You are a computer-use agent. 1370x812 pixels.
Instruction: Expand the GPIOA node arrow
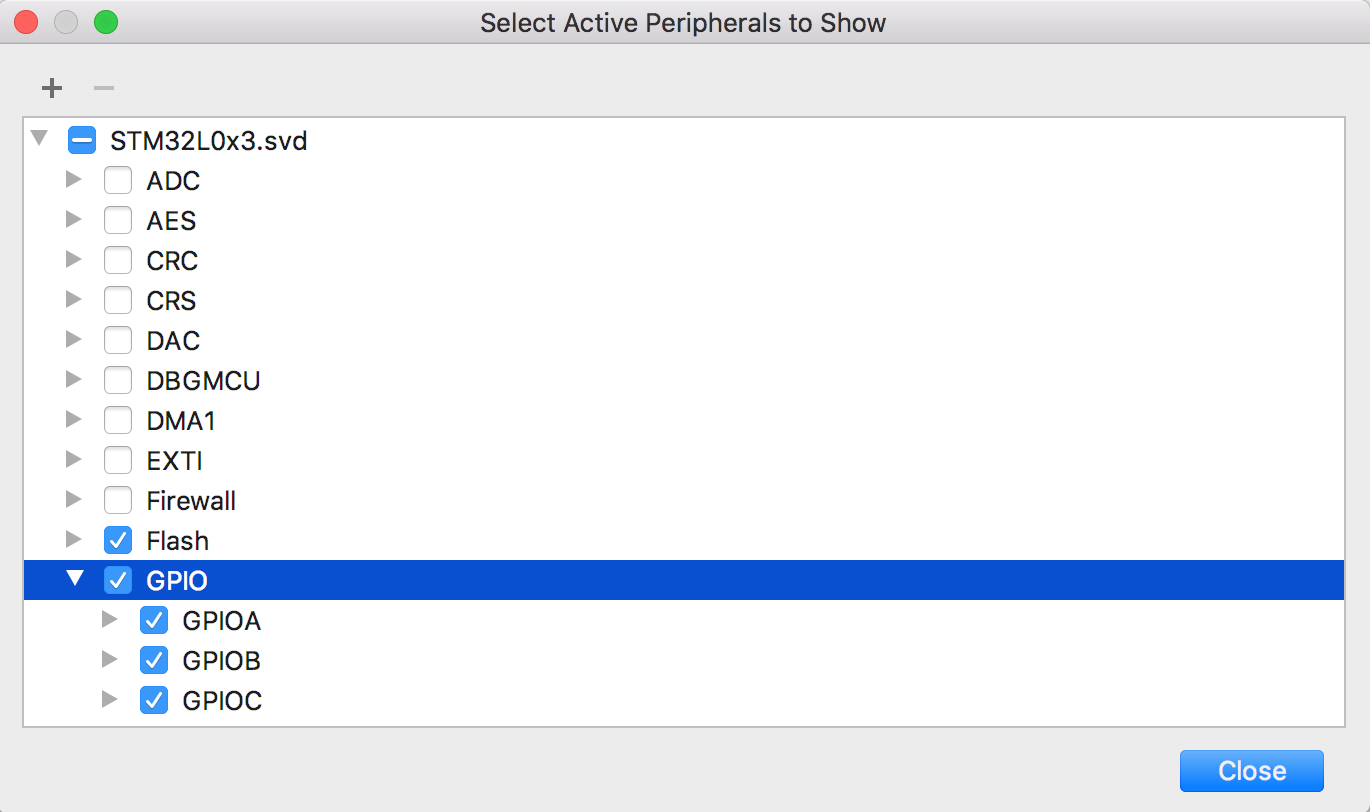pos(110,620)
